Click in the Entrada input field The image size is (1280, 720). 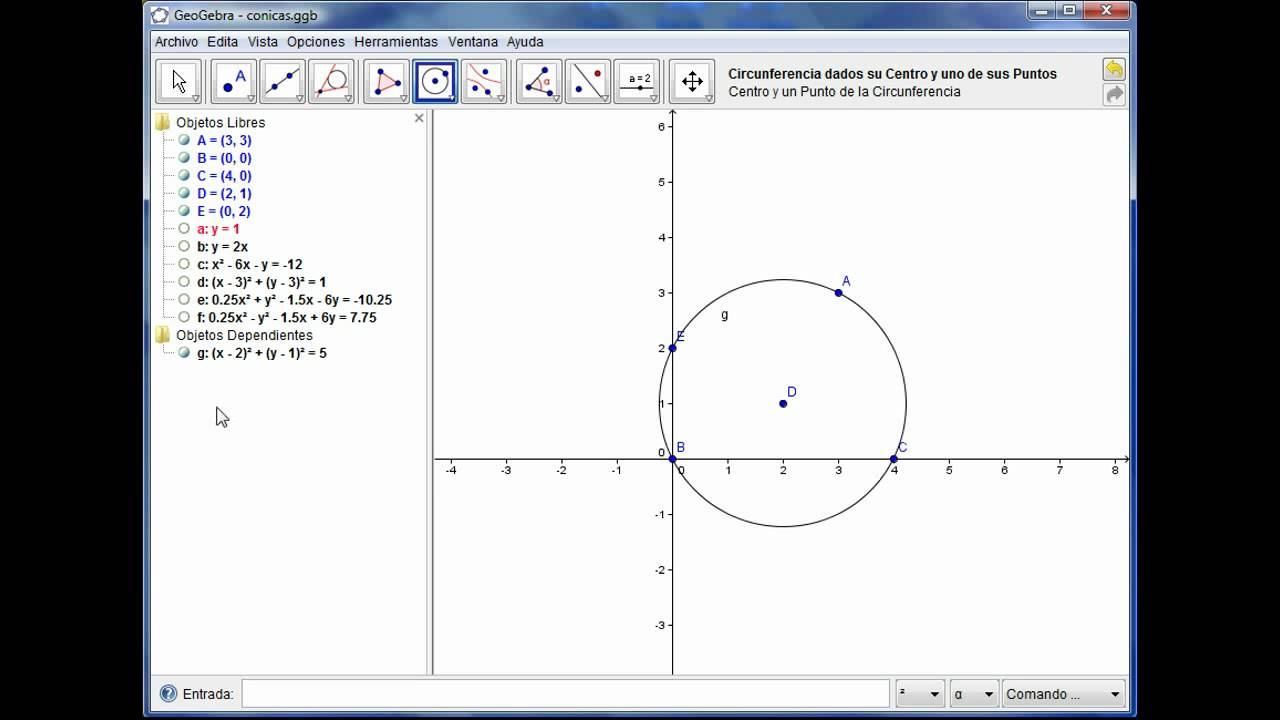(565, 694)
